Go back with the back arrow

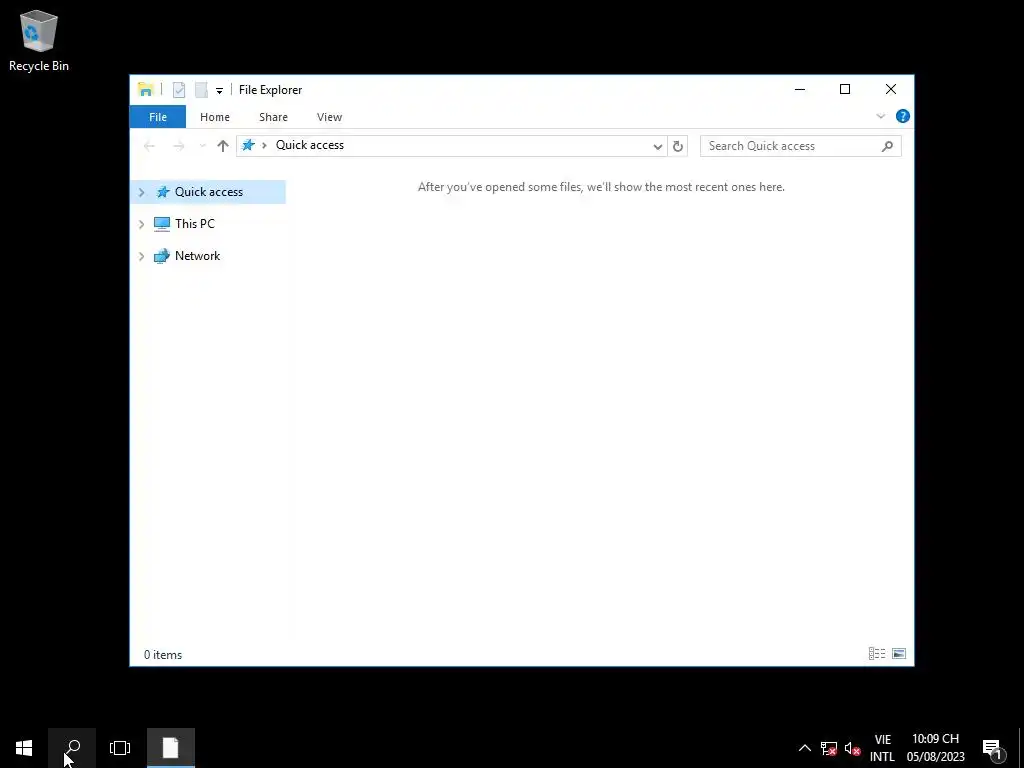pos(149,146)
